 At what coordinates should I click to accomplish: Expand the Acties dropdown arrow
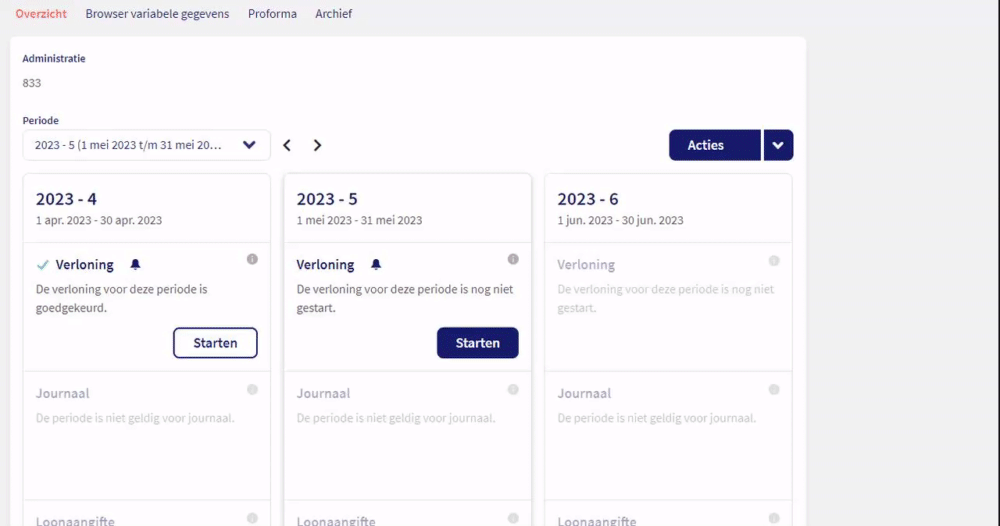click(x=778, y=145)
